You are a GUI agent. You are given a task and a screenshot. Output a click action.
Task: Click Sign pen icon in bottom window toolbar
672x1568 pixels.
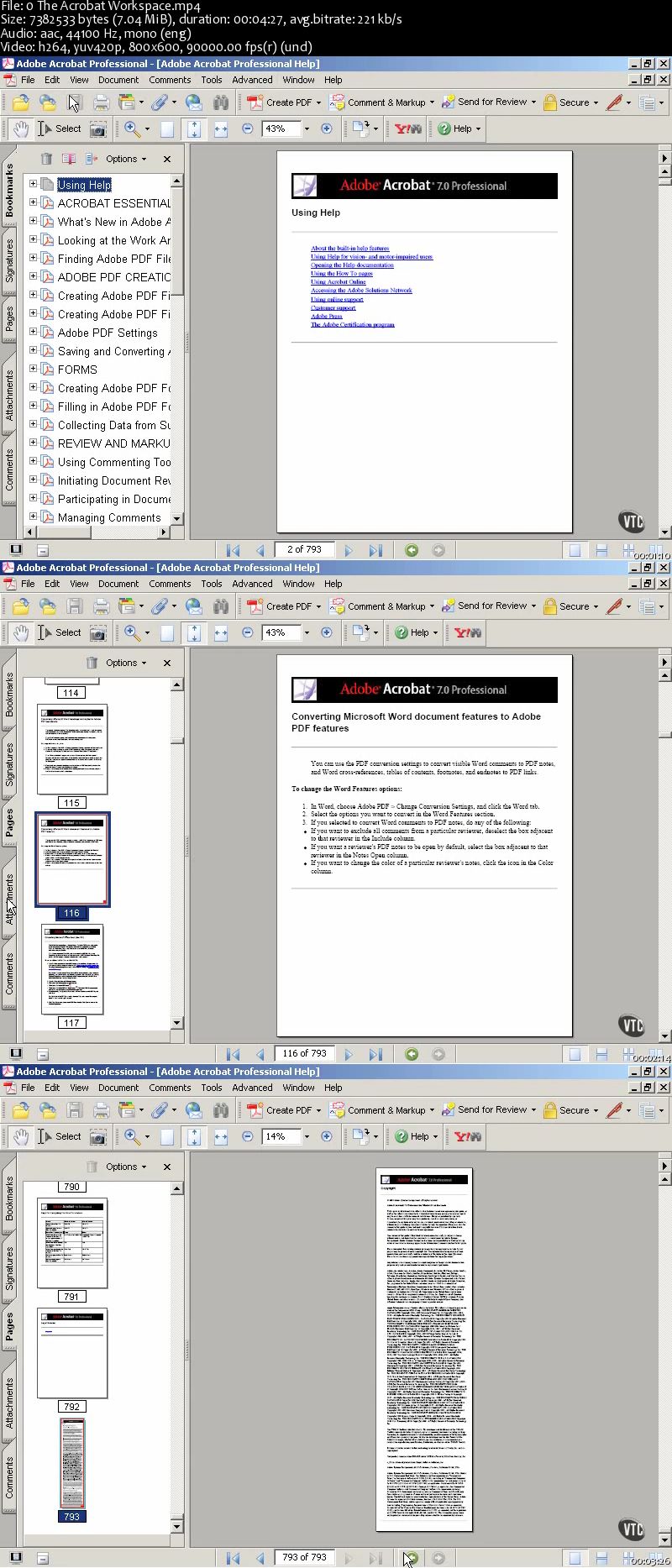(x=614, y=1110)
